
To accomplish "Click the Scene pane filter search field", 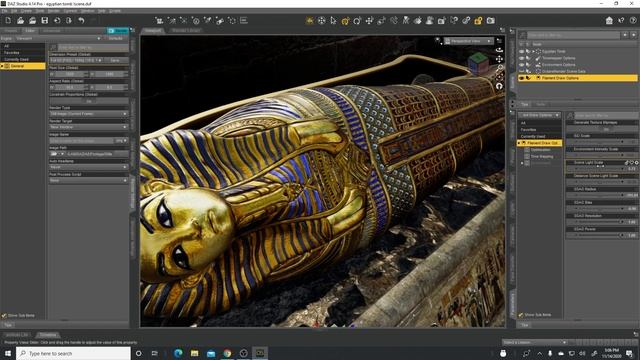I will [573, 36].
